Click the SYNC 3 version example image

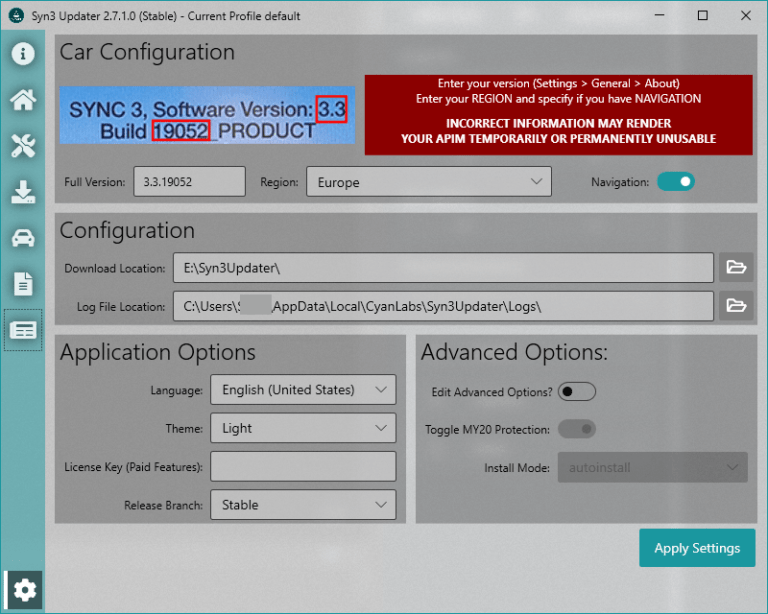tap(207, 116)
